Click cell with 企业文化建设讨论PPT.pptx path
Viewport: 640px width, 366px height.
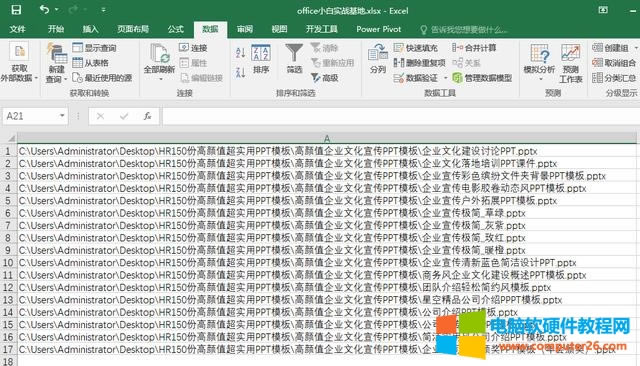coord(327,151)
